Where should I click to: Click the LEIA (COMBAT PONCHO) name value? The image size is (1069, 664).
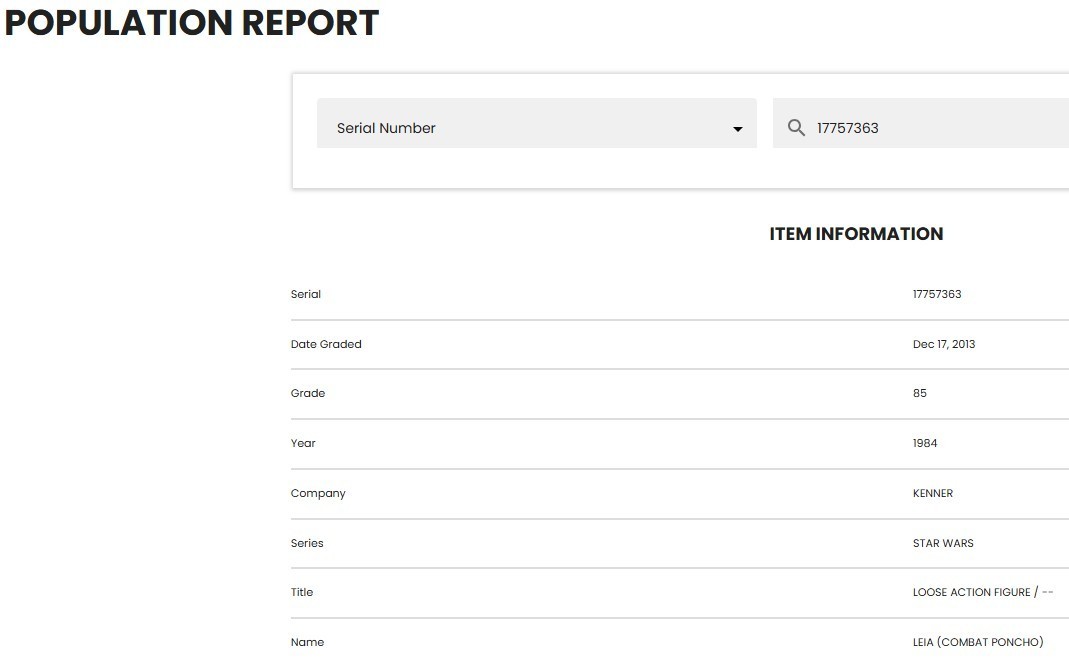coord(978,642)
